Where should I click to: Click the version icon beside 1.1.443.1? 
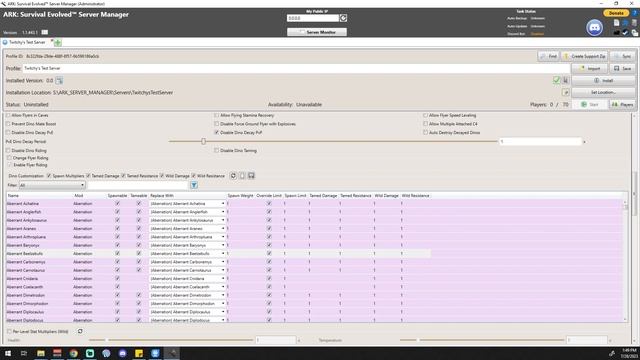[45, 32]
